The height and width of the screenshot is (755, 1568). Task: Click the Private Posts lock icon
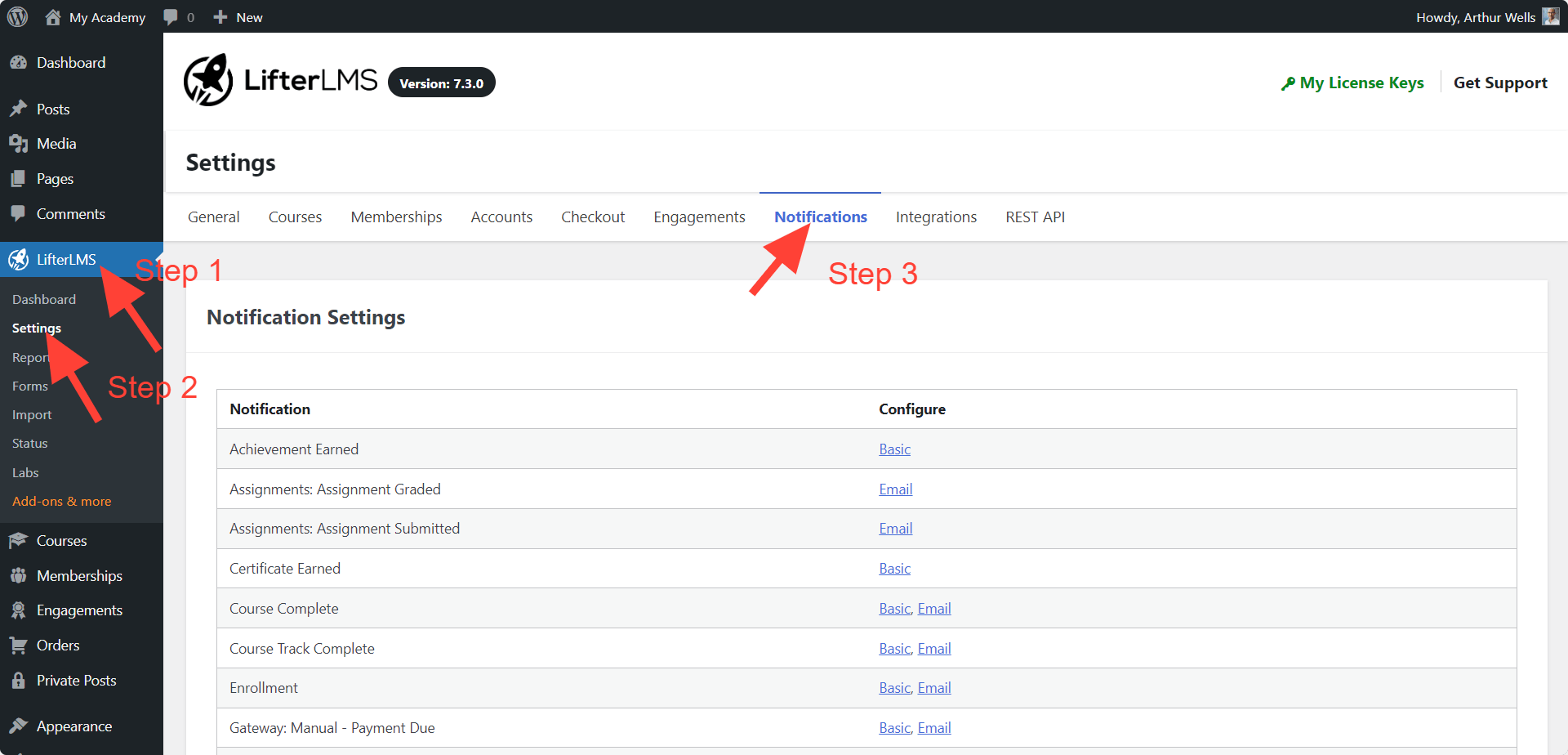point(18,681)
